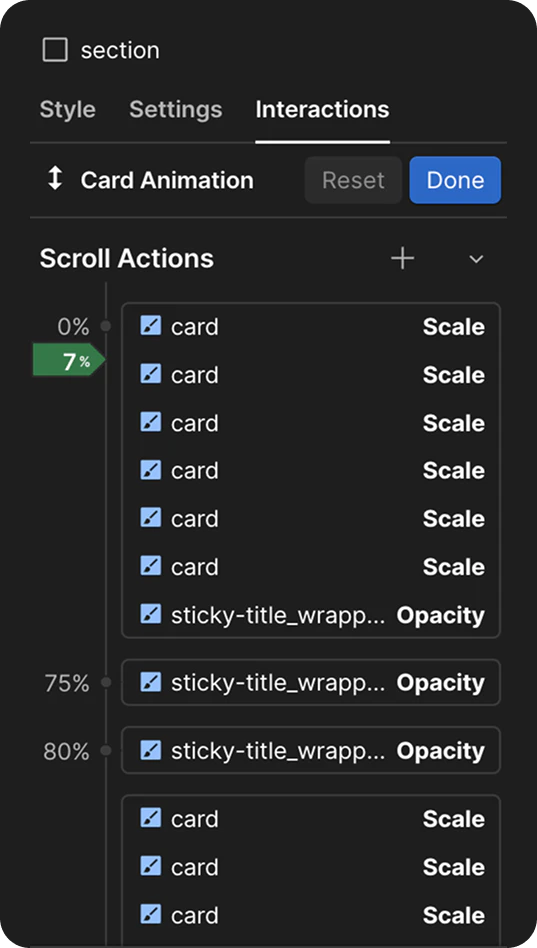The image size is (537, 948).
Task: Click the brush icon on sticky-title_wrapper at 80%
Action: coord(151,750)
